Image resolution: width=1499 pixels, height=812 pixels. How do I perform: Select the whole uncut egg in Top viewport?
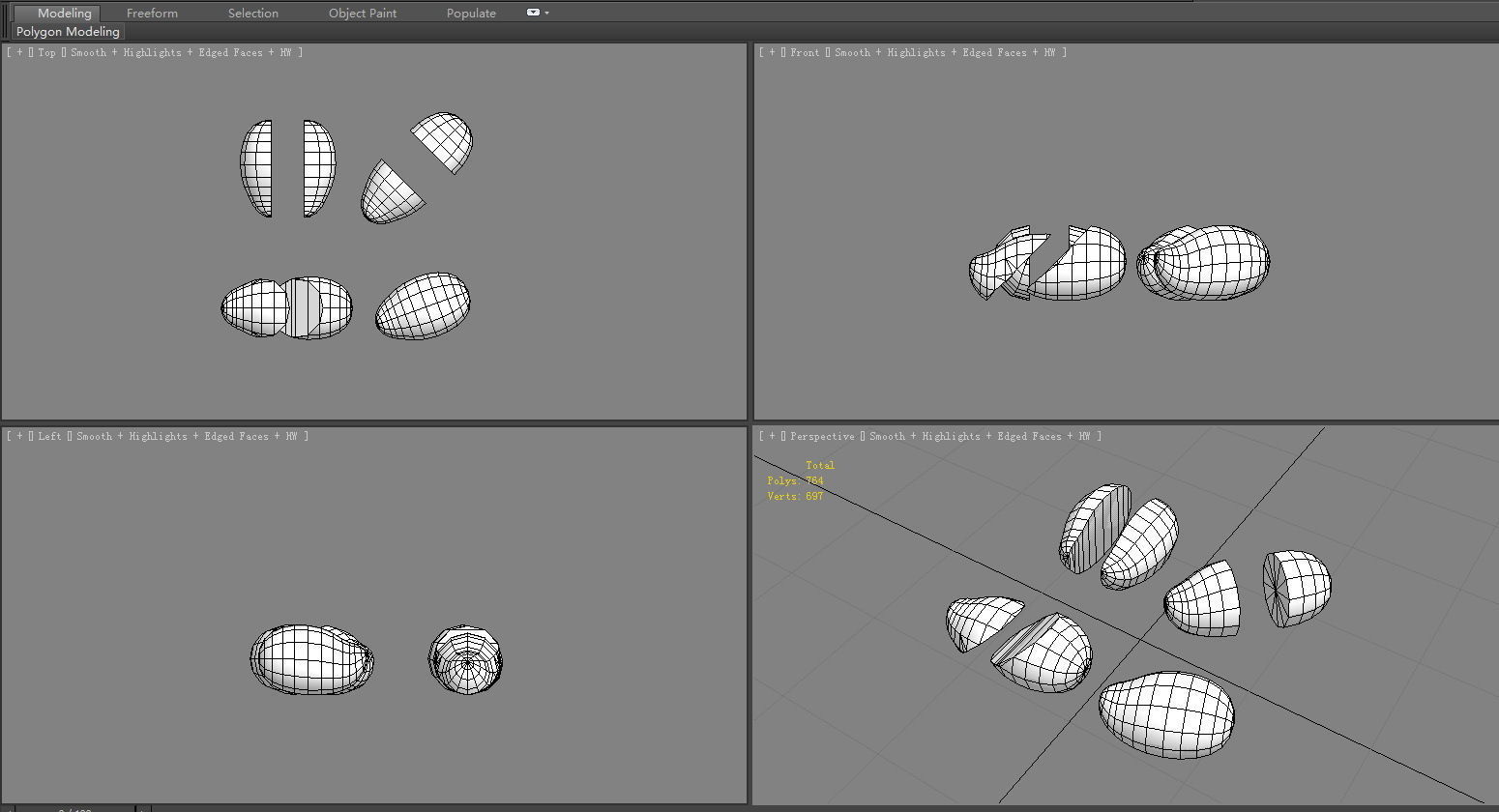click(x=423, y=306)
